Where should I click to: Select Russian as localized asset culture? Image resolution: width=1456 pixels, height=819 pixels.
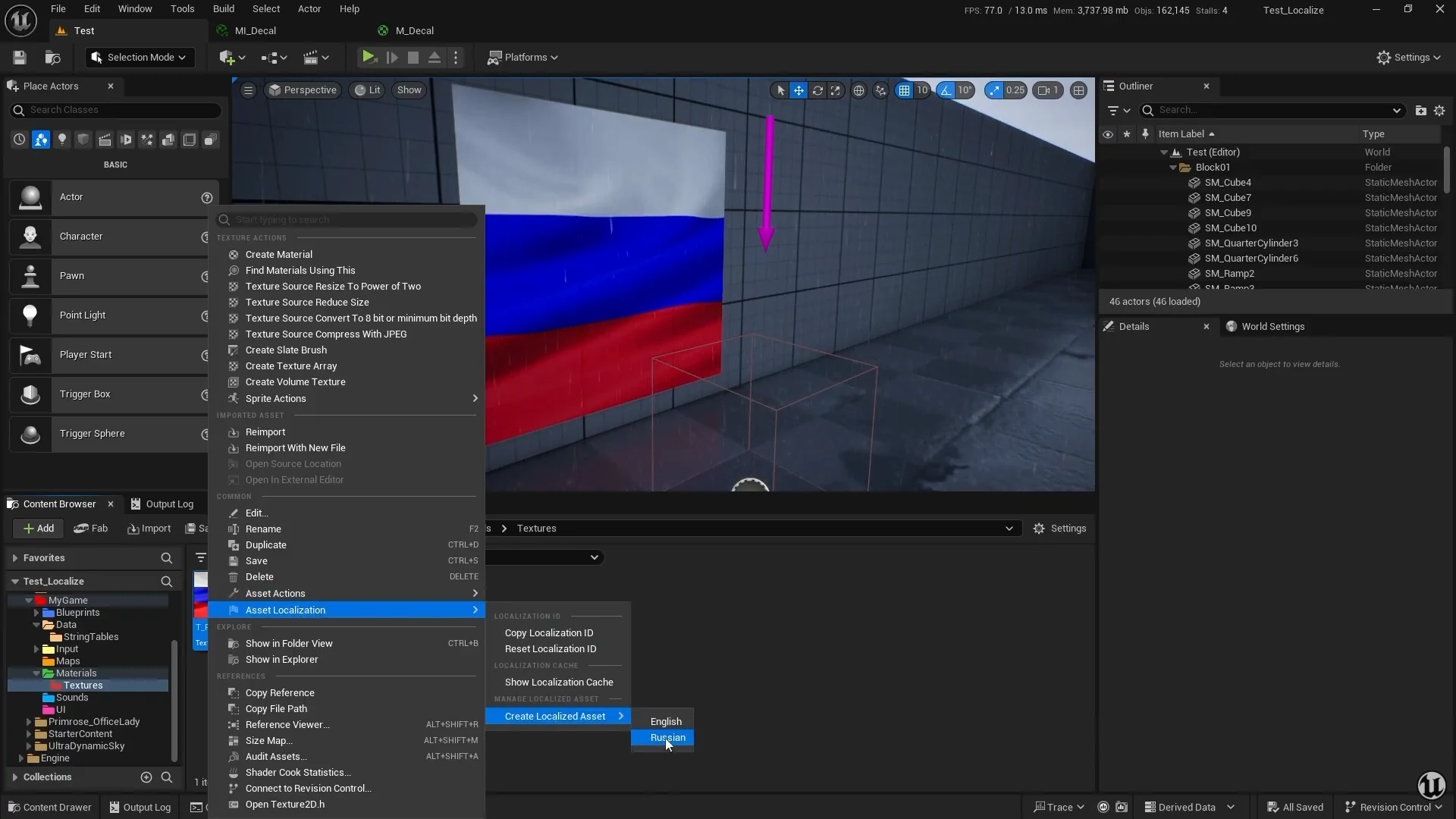coord(662,738)
